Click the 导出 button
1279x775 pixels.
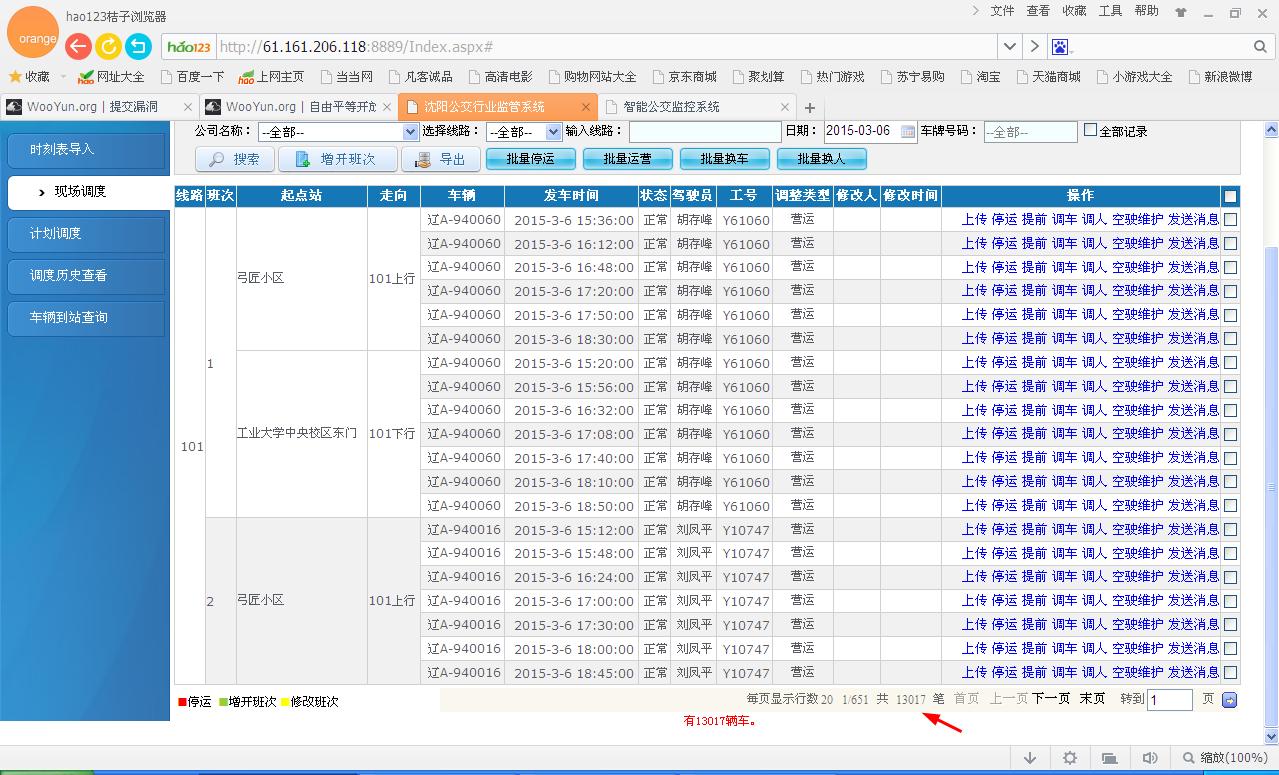[x=441, y=159]
